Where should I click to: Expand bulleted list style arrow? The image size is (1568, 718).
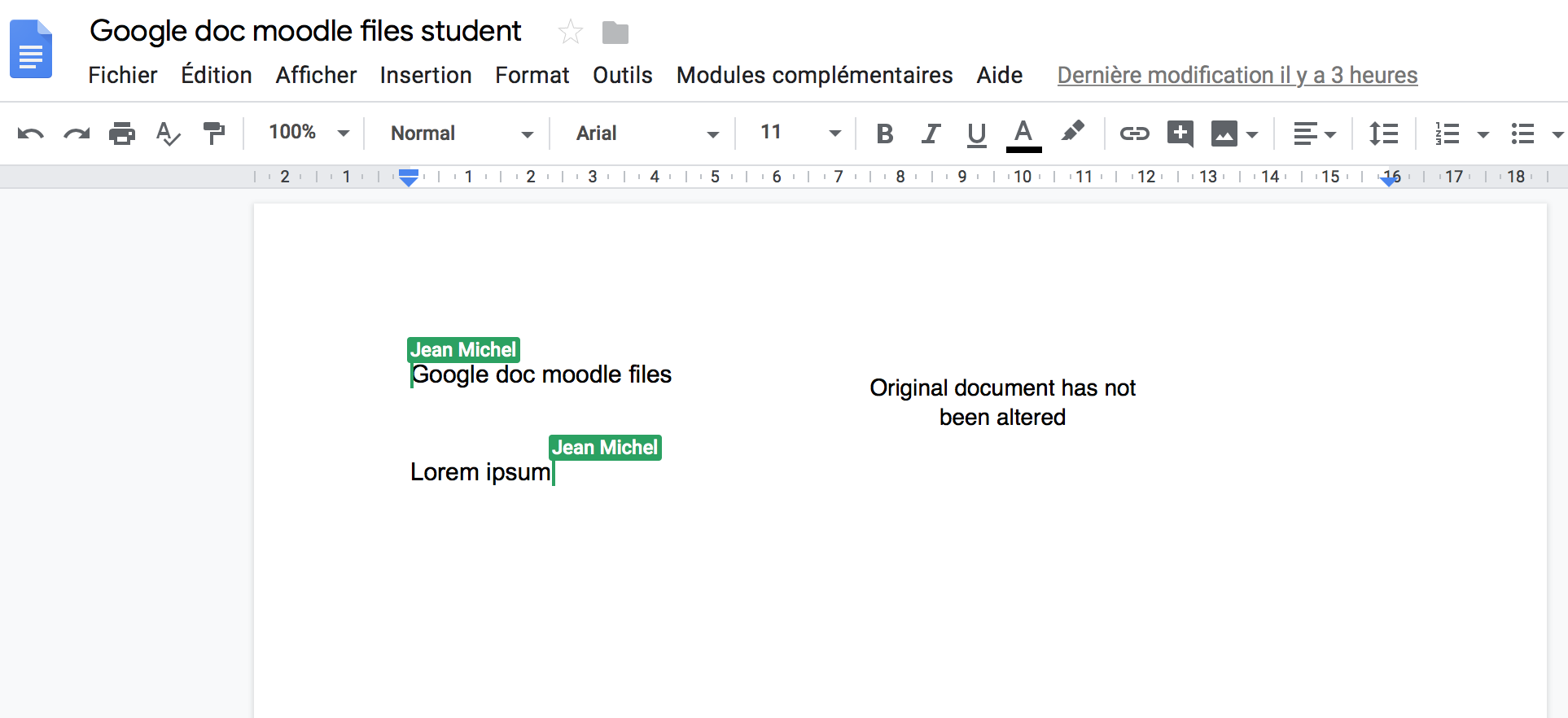[1557, 134]
